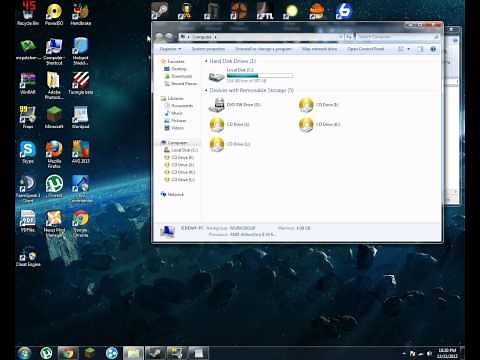This screenshot has height=360, width=480.
Task: Click System properties in the toolbar
Action: 209,49
